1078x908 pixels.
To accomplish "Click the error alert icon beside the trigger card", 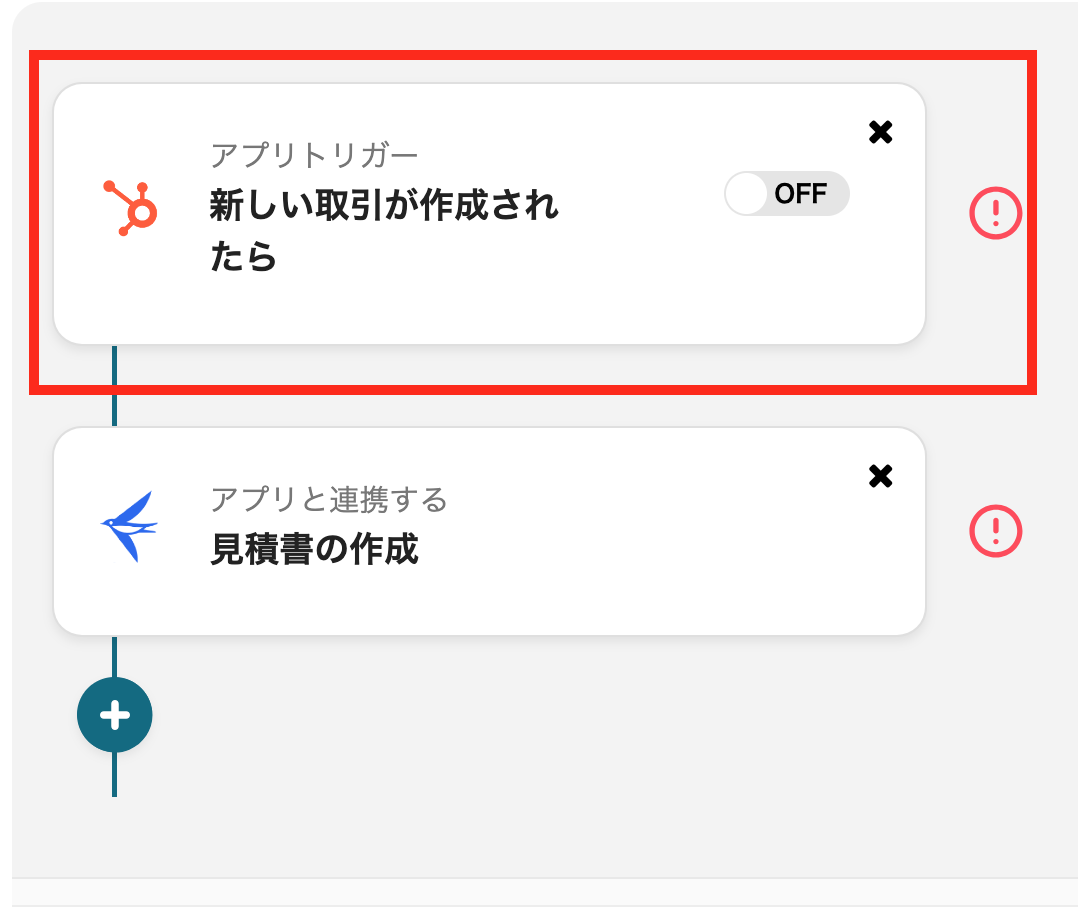I will 994,213.
